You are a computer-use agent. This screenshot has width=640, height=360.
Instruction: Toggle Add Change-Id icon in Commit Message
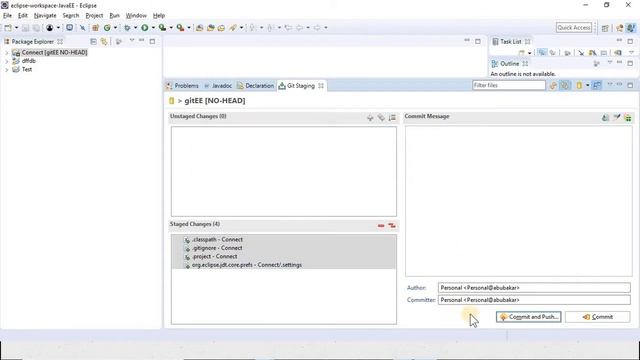point(628,118)
